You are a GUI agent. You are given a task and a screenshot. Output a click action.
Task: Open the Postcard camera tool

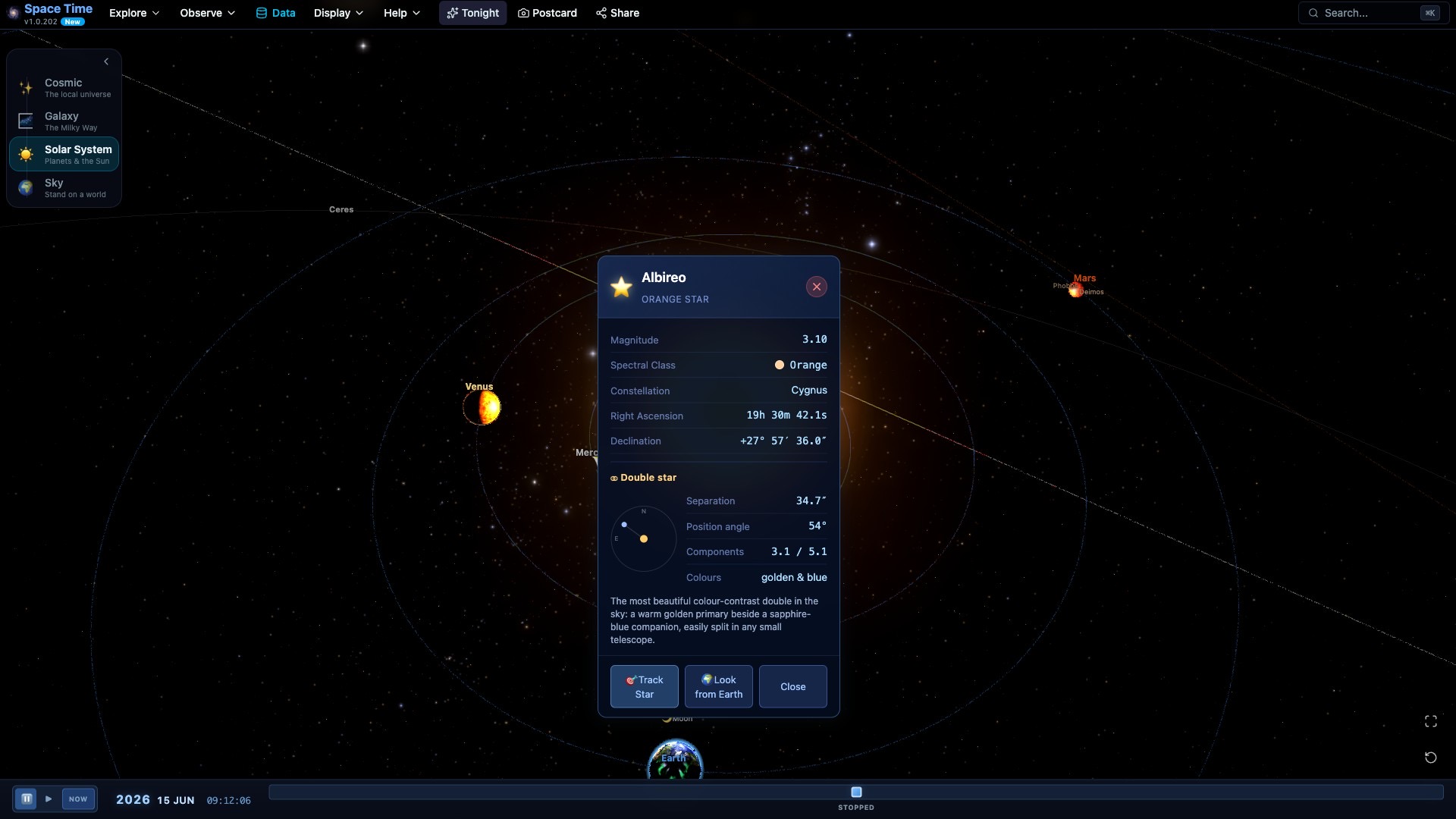click(547, 13)
